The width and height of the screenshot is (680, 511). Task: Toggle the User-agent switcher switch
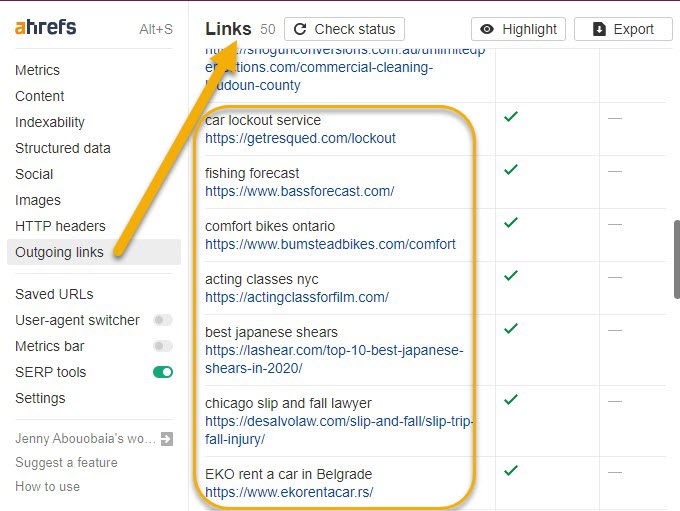pos(162,320)
